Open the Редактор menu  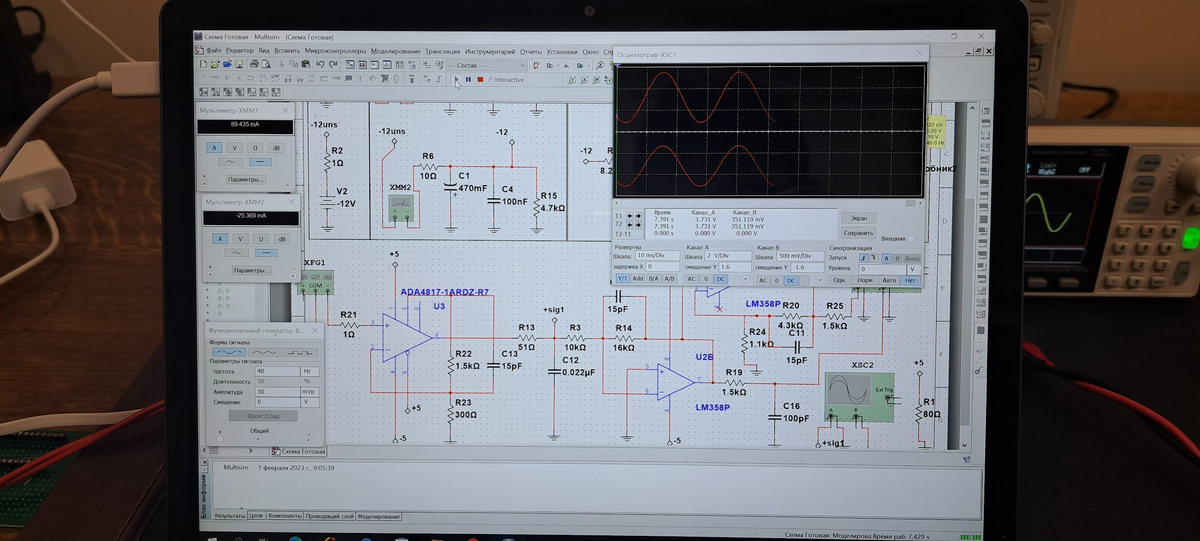pos(240,51)
